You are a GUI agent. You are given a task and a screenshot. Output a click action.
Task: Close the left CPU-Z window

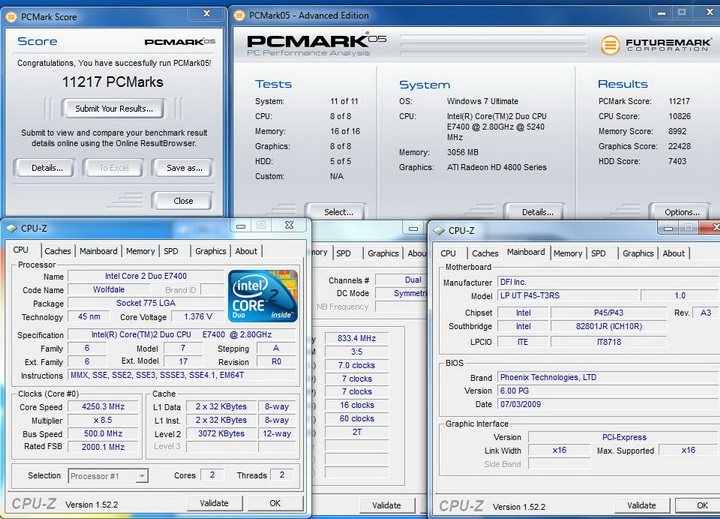(x=289, y=225)
